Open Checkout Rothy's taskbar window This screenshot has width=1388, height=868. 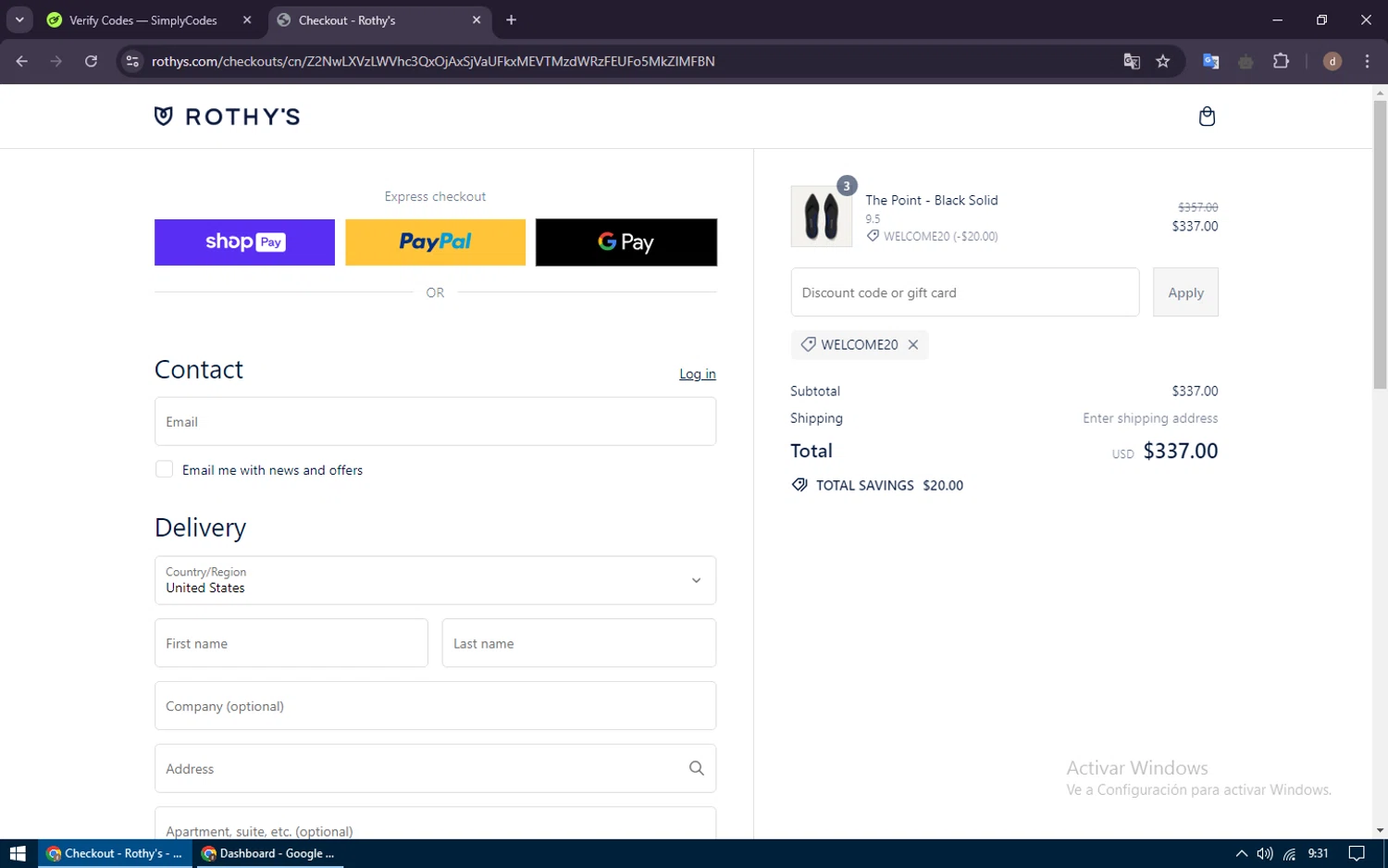click(x=115, y=853)
